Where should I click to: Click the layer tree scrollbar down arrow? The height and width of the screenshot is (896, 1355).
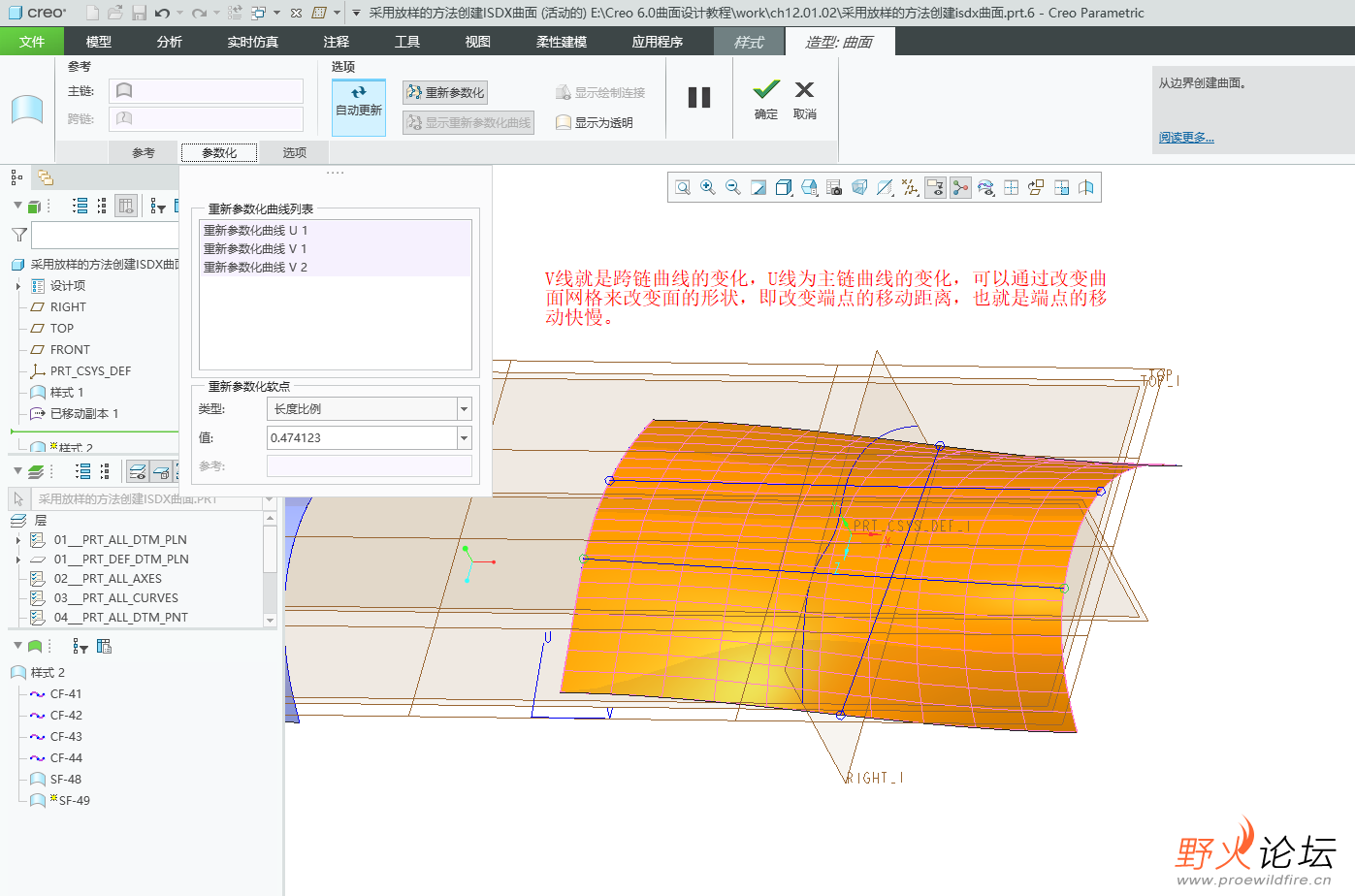coord(271,620)
